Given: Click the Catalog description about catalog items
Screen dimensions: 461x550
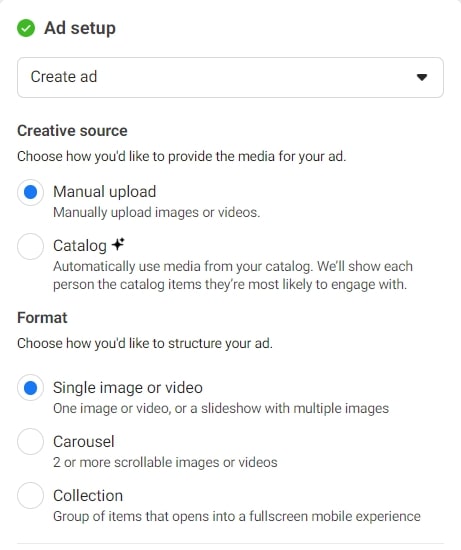Looking at the screenshot, I should [233, 275].
